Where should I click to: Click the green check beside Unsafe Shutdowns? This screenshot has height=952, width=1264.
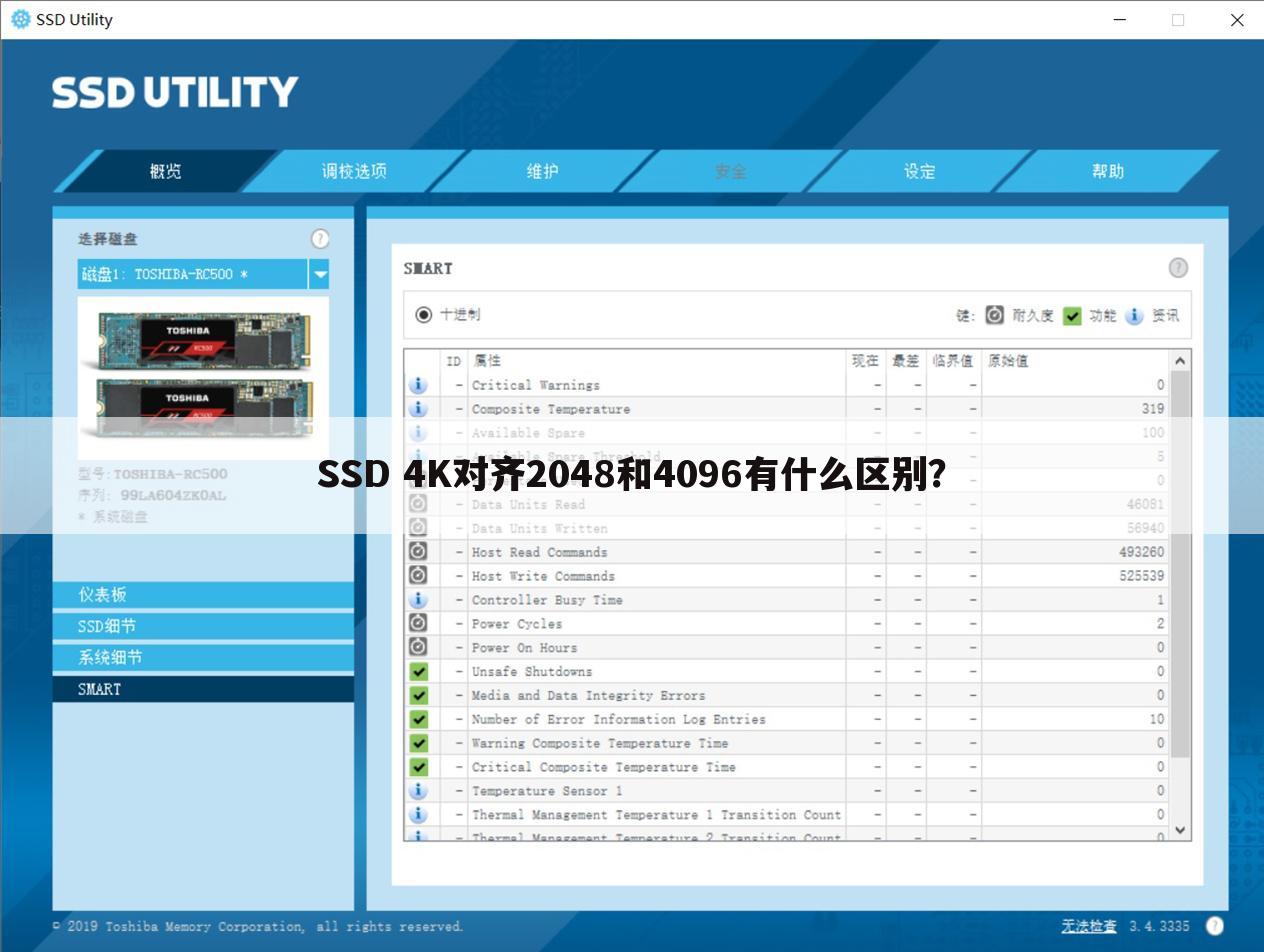point(417,671)
